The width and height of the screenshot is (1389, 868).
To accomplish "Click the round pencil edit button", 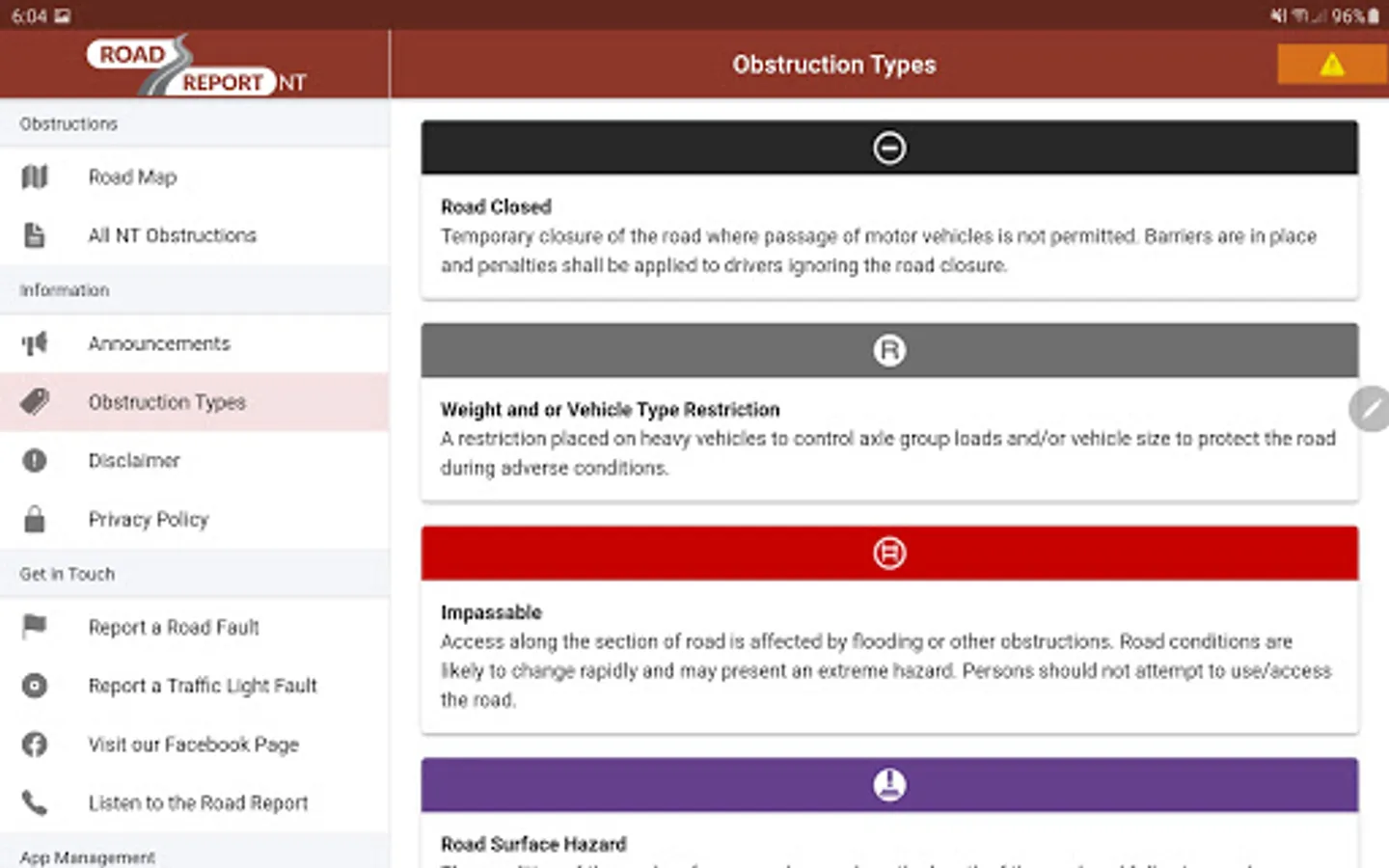I will [x=1370, y=409].
